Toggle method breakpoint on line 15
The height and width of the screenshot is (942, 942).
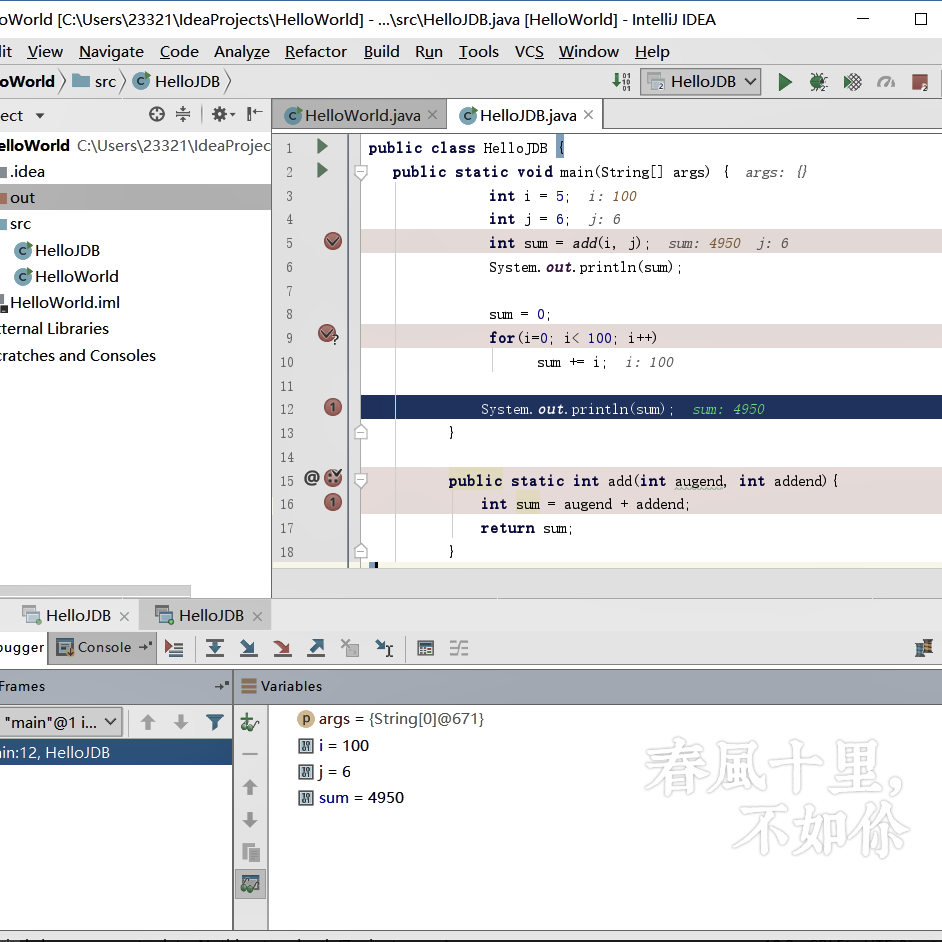coord(333,478)
